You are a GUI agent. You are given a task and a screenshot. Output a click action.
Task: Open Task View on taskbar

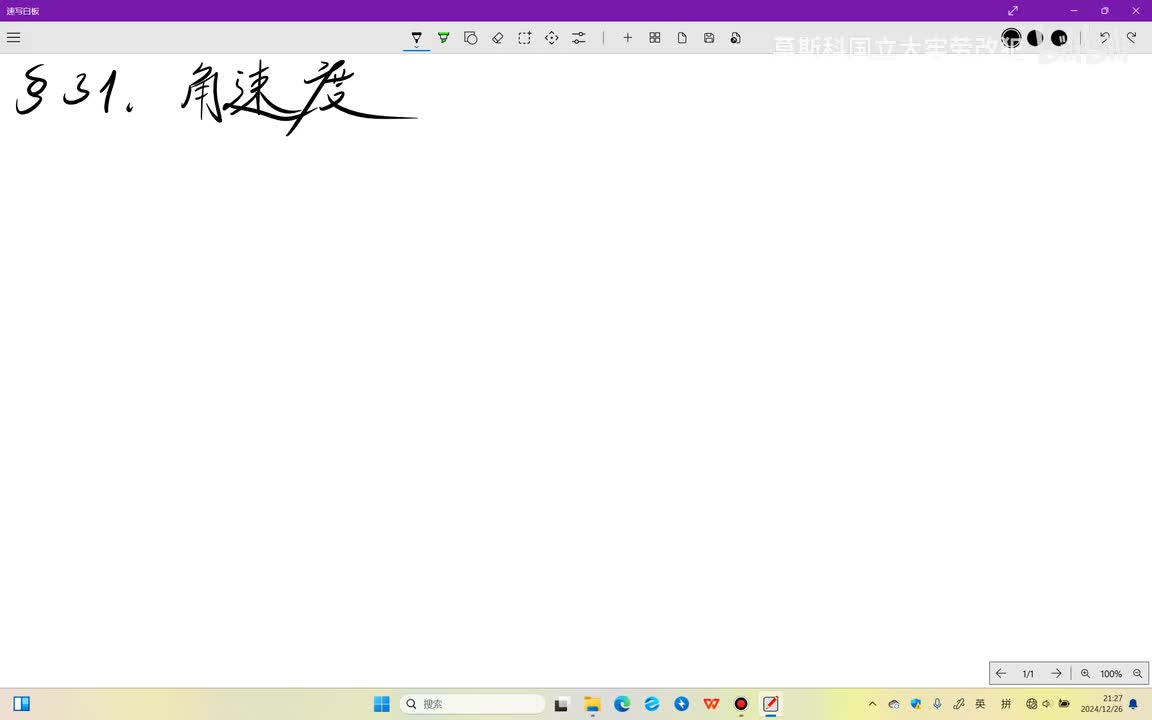(x=561, y=704)
